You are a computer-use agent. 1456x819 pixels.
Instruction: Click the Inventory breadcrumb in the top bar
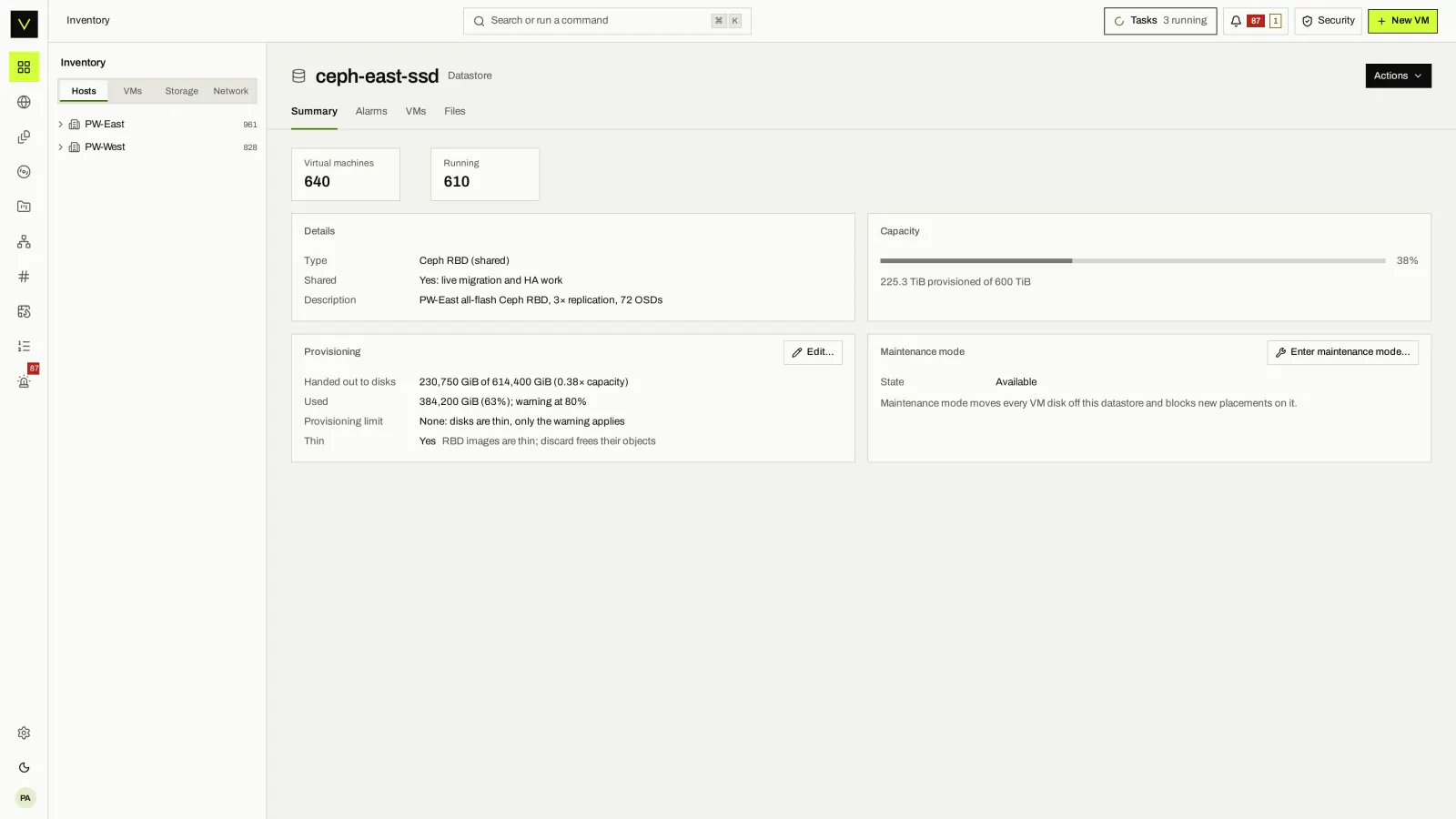point(88,21)
